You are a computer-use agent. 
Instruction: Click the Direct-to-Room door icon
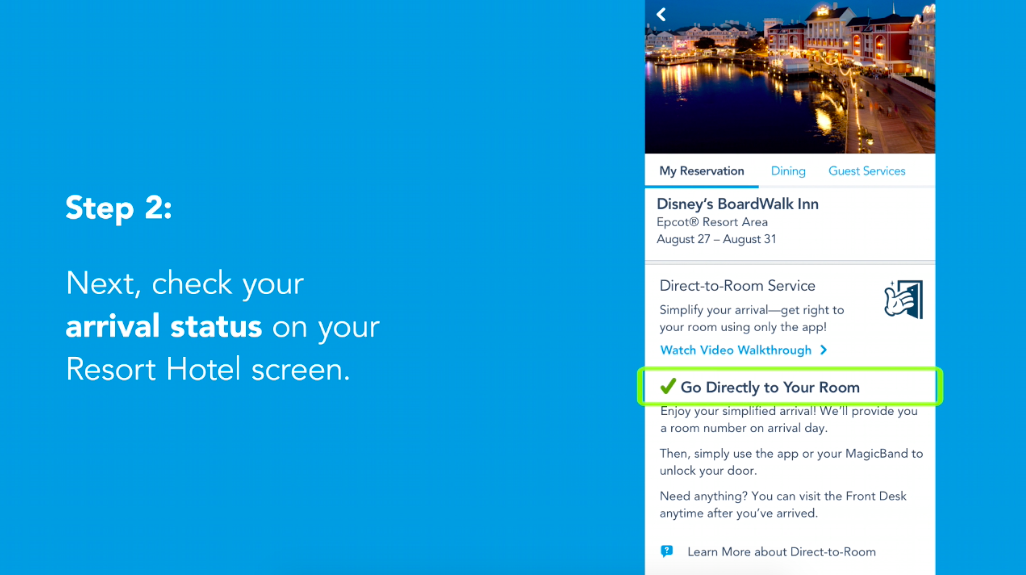point(903,299)
